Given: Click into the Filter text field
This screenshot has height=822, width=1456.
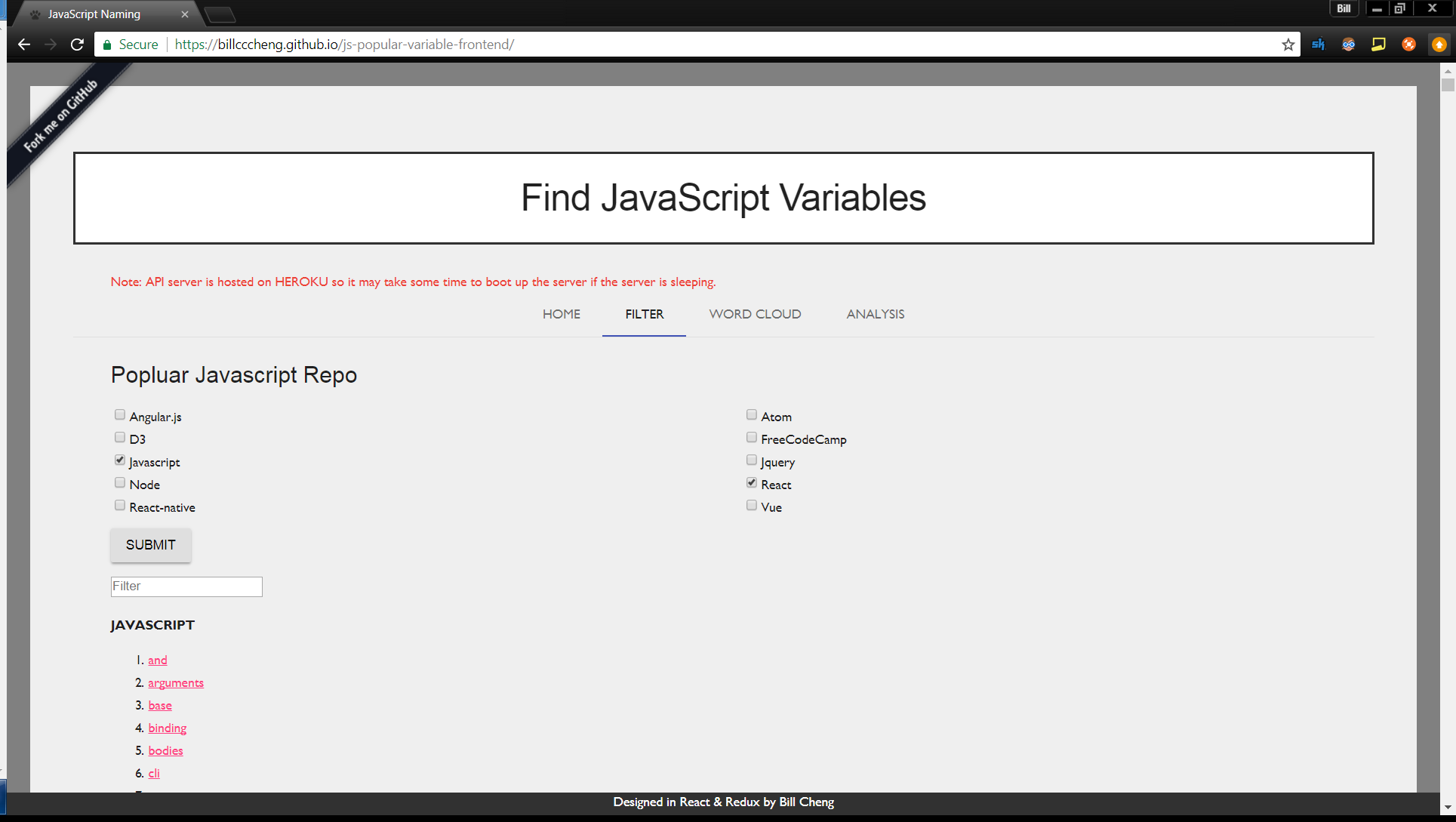Looking at the screenshot, I should (x=186, y=586).
